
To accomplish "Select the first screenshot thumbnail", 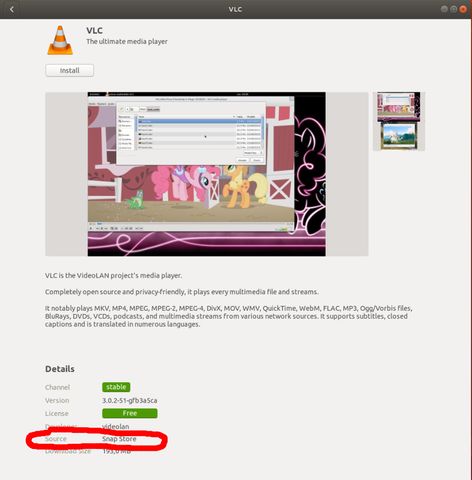I will [398, 107].
